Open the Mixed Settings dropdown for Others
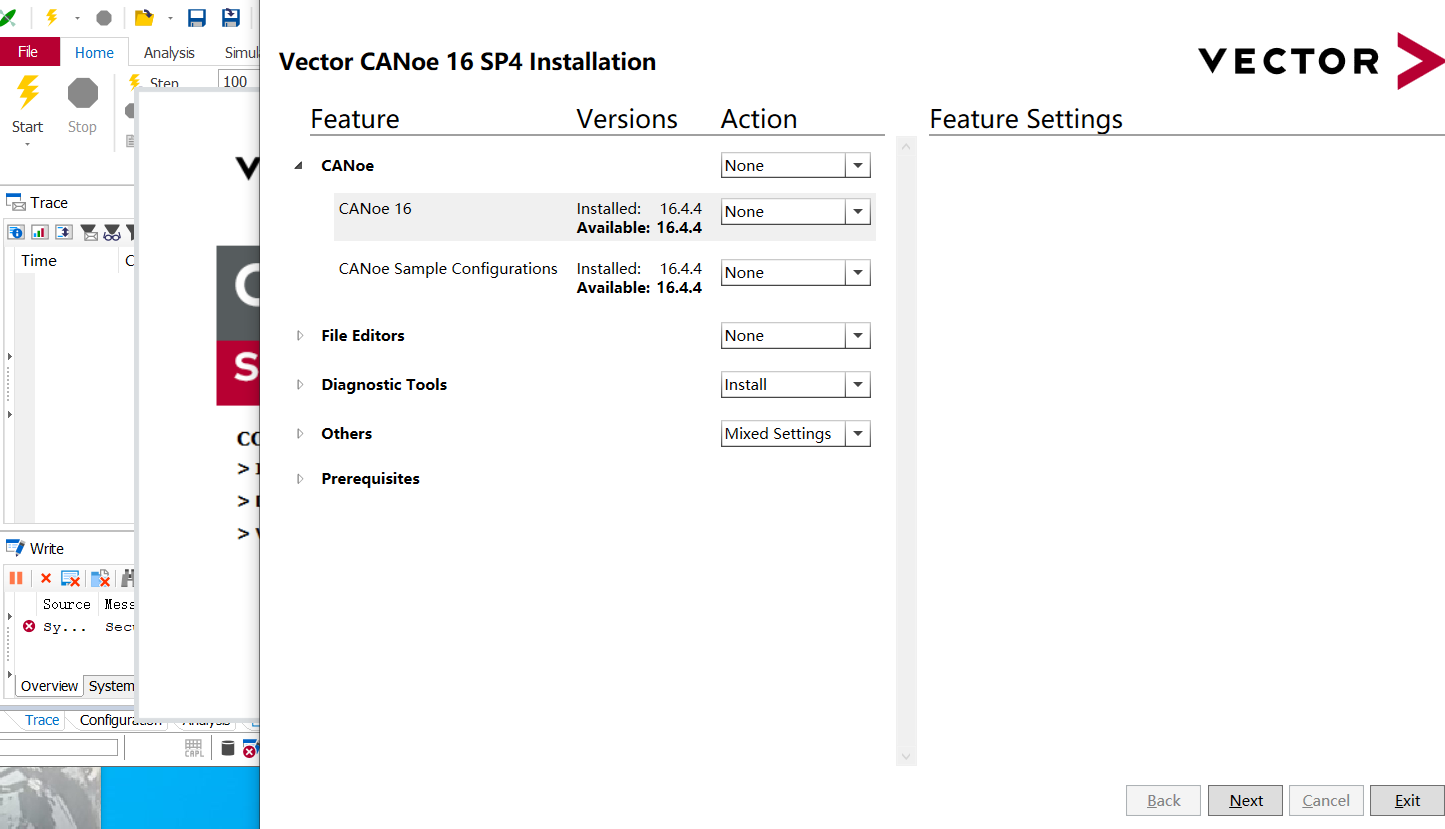Screen dimensions: 1445x829 [x=857, y=434]
